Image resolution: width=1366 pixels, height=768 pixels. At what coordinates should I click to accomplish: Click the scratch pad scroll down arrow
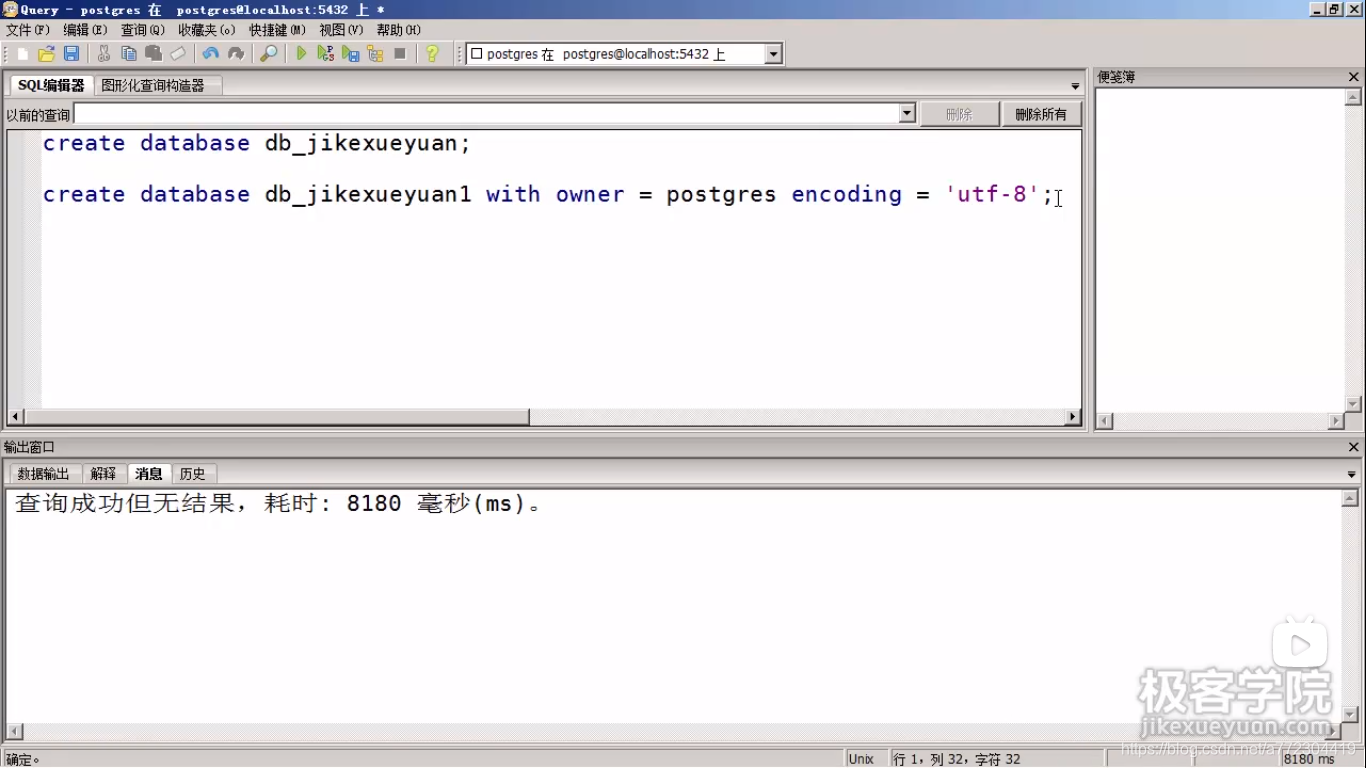1353,404
